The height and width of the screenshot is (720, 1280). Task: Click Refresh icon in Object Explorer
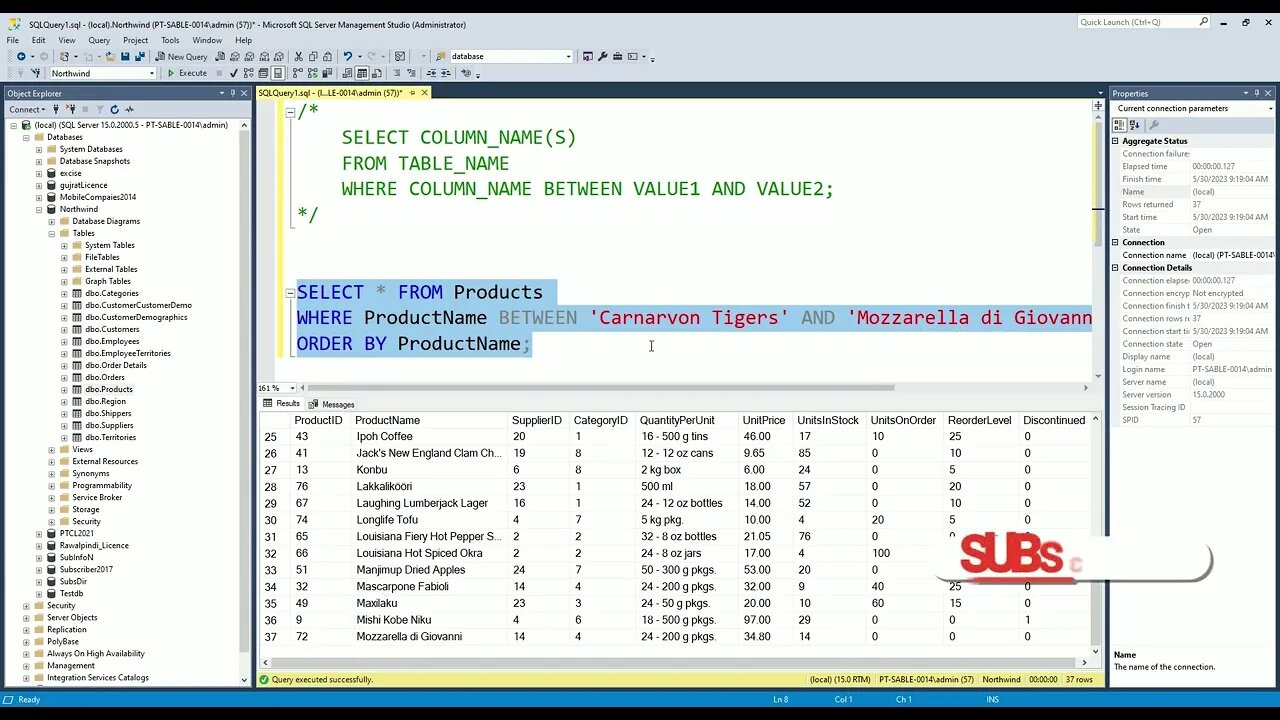[x=114, y=109]
